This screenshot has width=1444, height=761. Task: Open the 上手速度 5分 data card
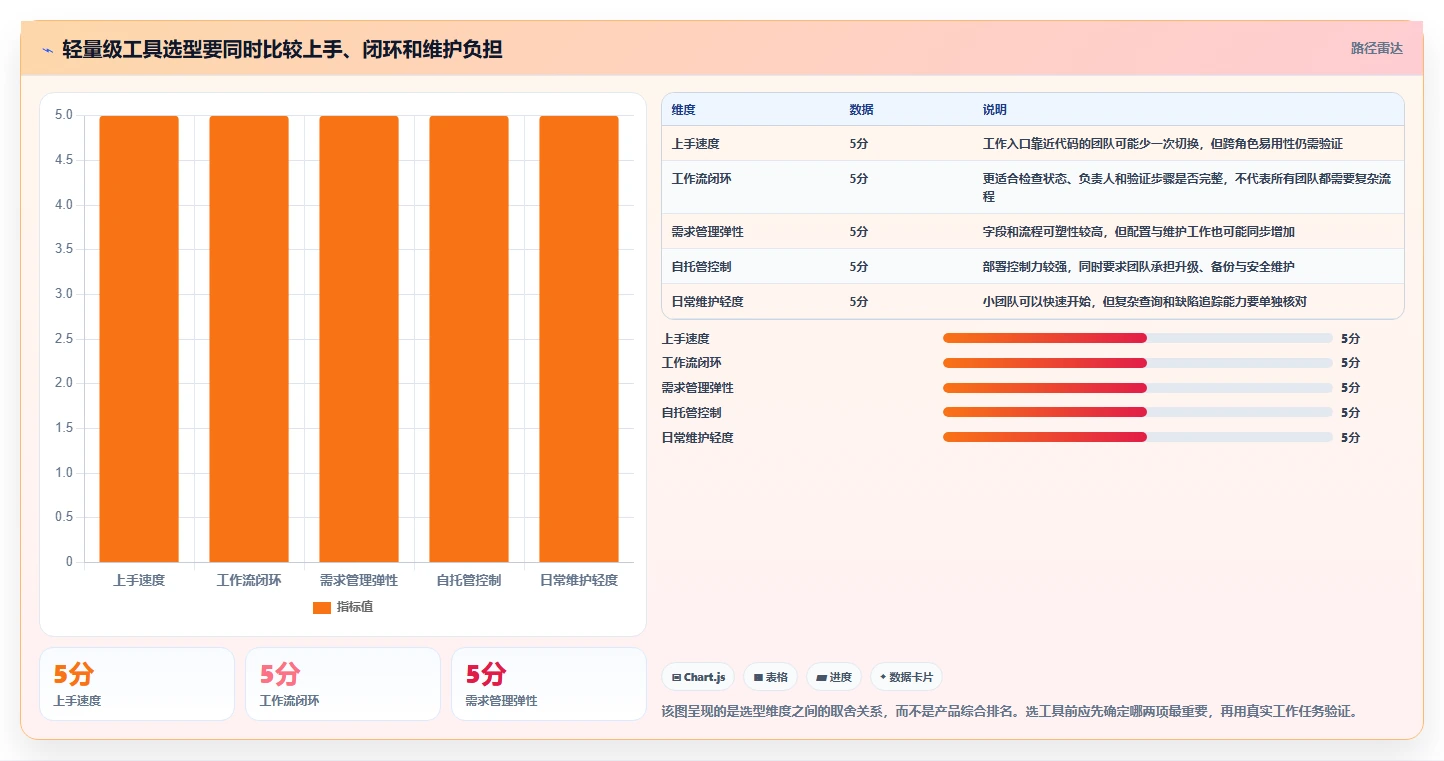pos(137,684)
